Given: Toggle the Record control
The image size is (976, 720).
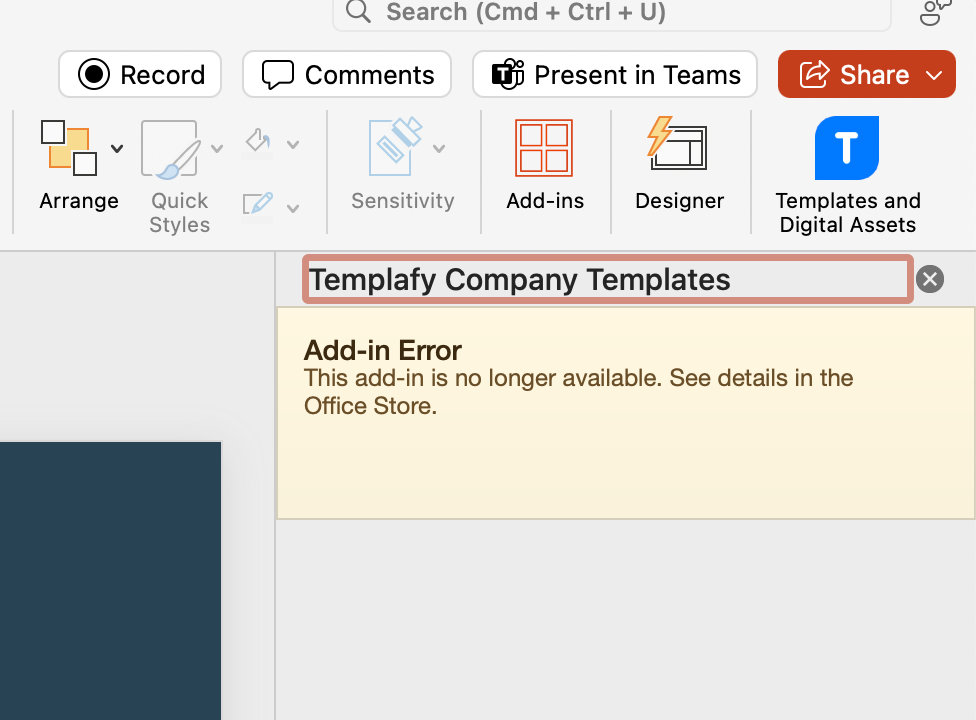Looking at the screenshot, I should (x=139, y=74).
